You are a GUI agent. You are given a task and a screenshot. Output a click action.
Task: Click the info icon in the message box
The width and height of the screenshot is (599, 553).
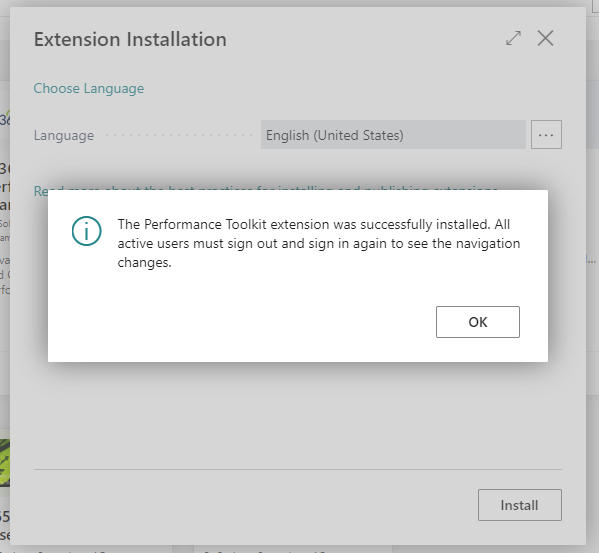tap(87, 231)
